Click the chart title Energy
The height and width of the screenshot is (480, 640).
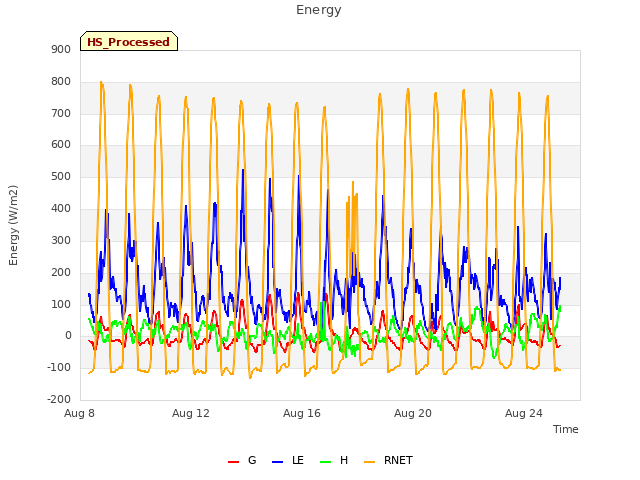319,10
